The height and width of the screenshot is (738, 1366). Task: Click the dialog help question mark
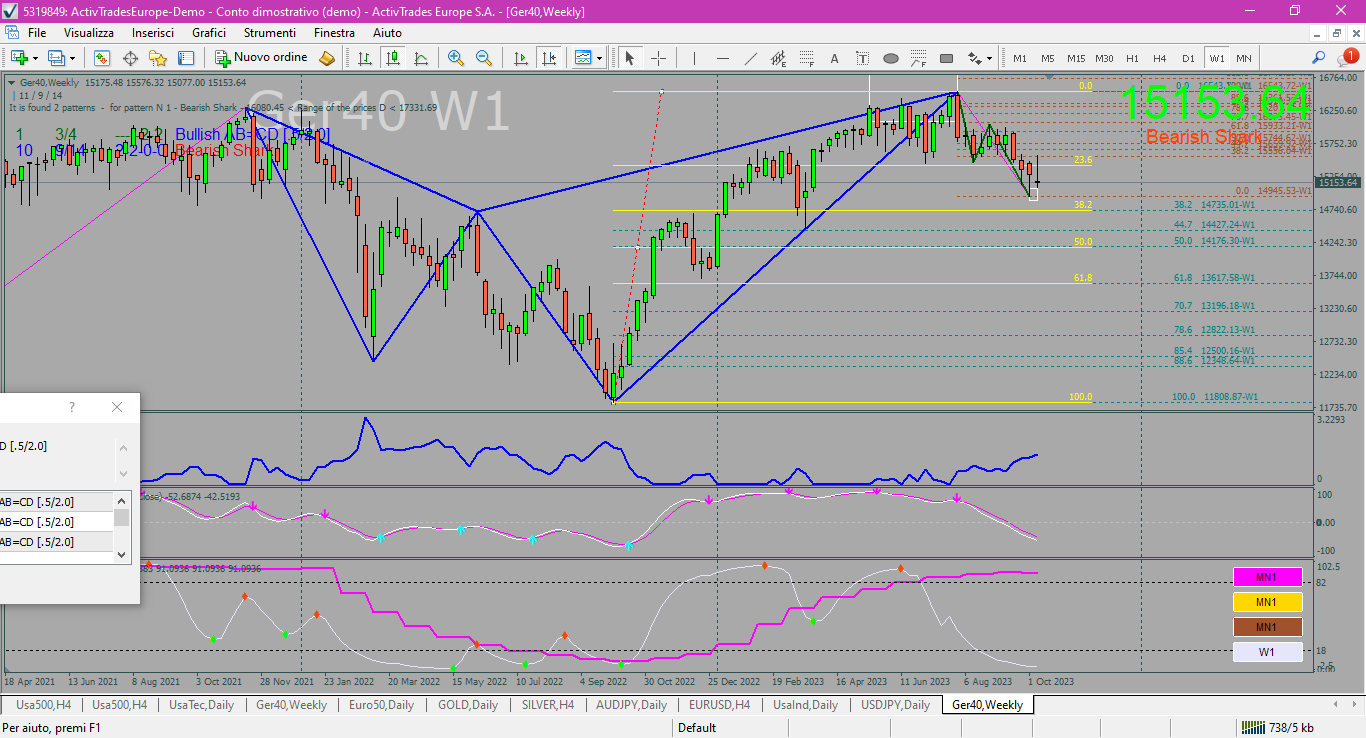(x=72, y=407)
